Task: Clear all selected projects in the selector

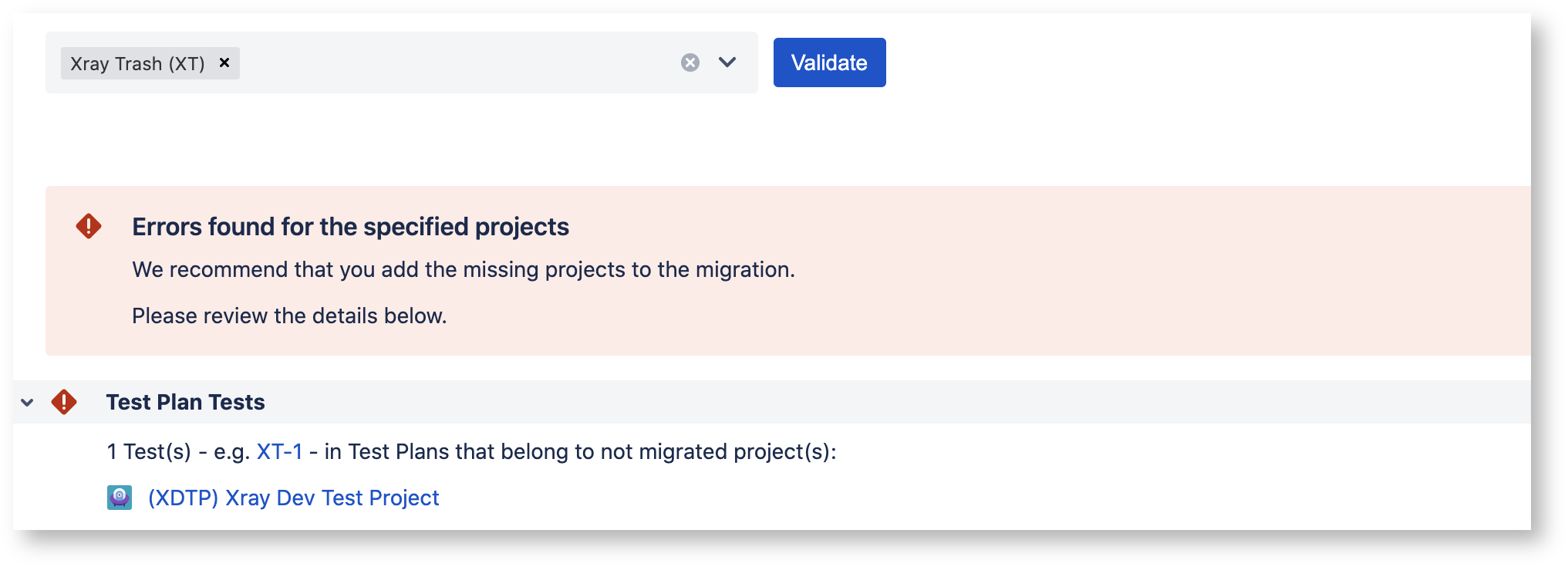Action: point(690,62)
